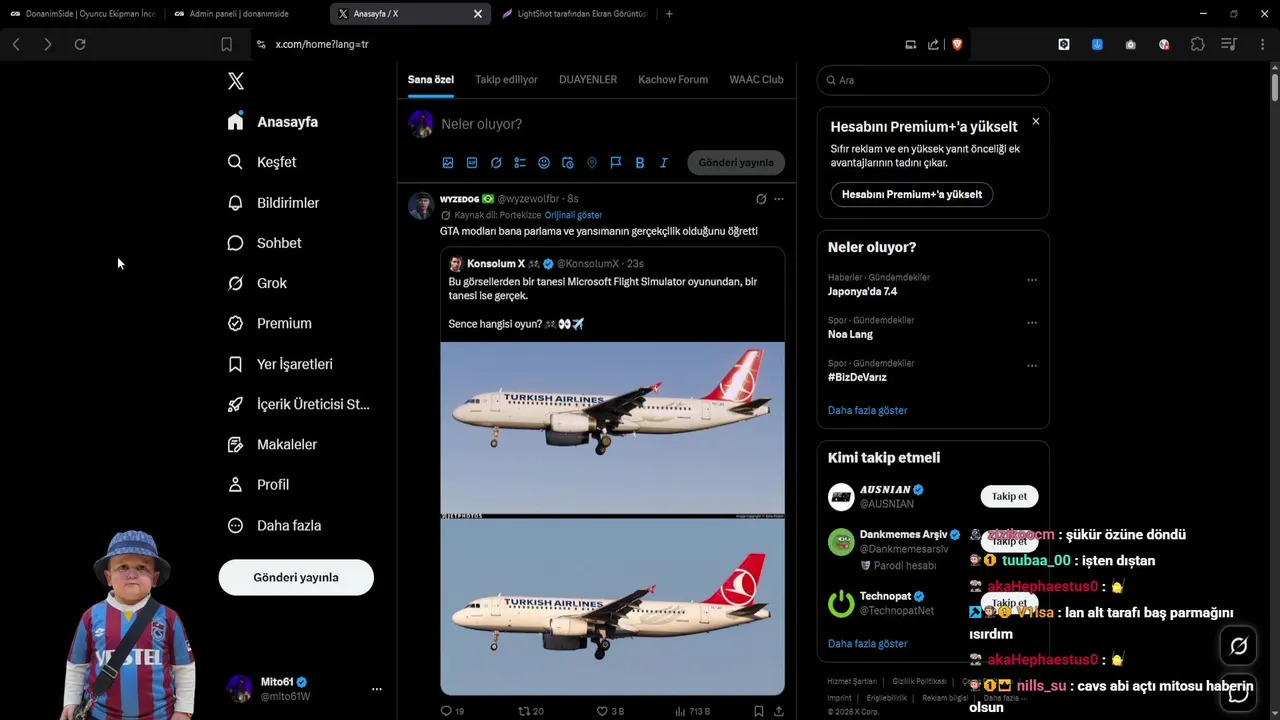Image resolution: width=1280 pixels, height=720 pixels.
Task: Click Grok explain icon on WYZEDOG post
Action: click(761, 199)
